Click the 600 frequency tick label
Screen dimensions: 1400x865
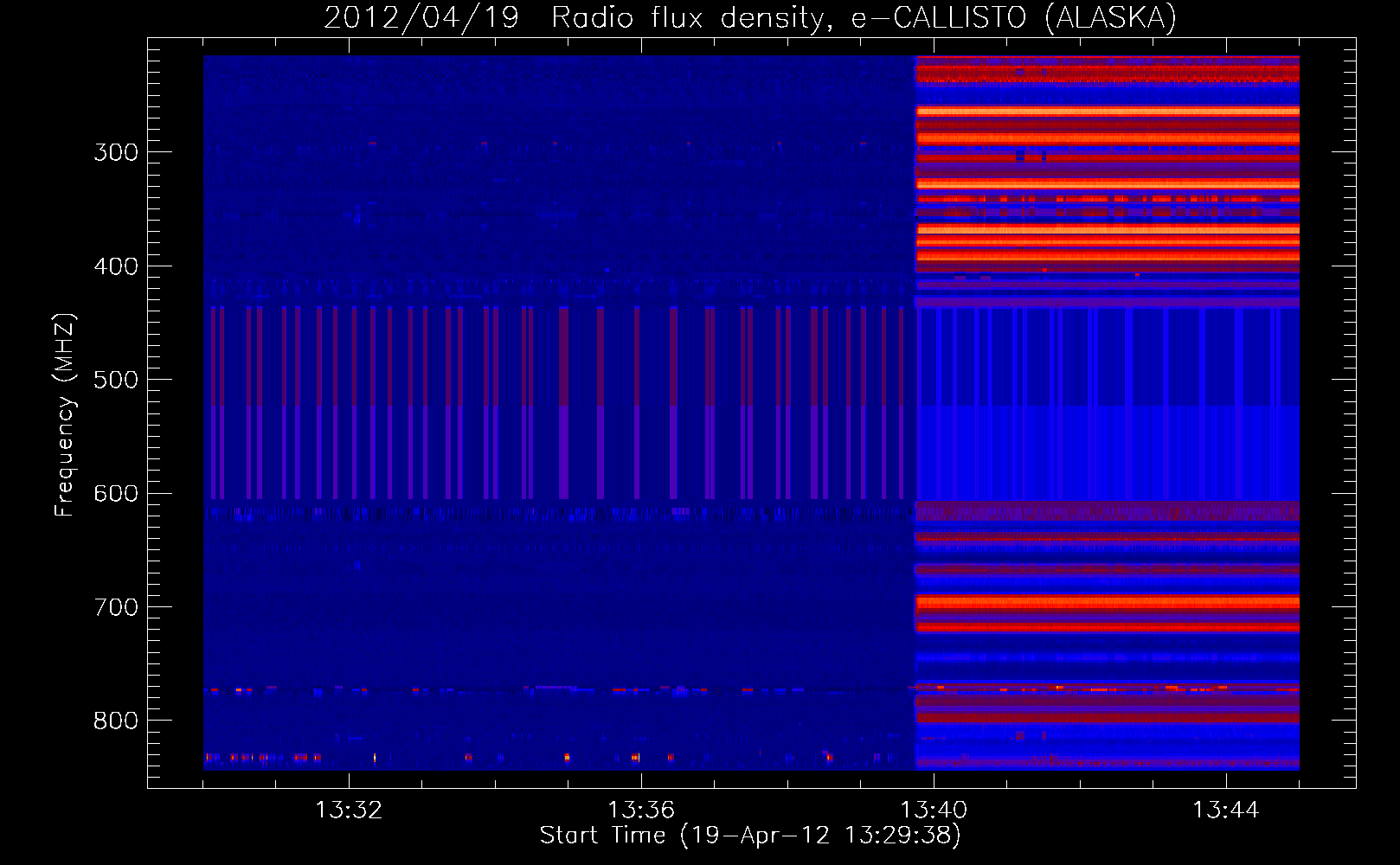click(x=116, y=494)
